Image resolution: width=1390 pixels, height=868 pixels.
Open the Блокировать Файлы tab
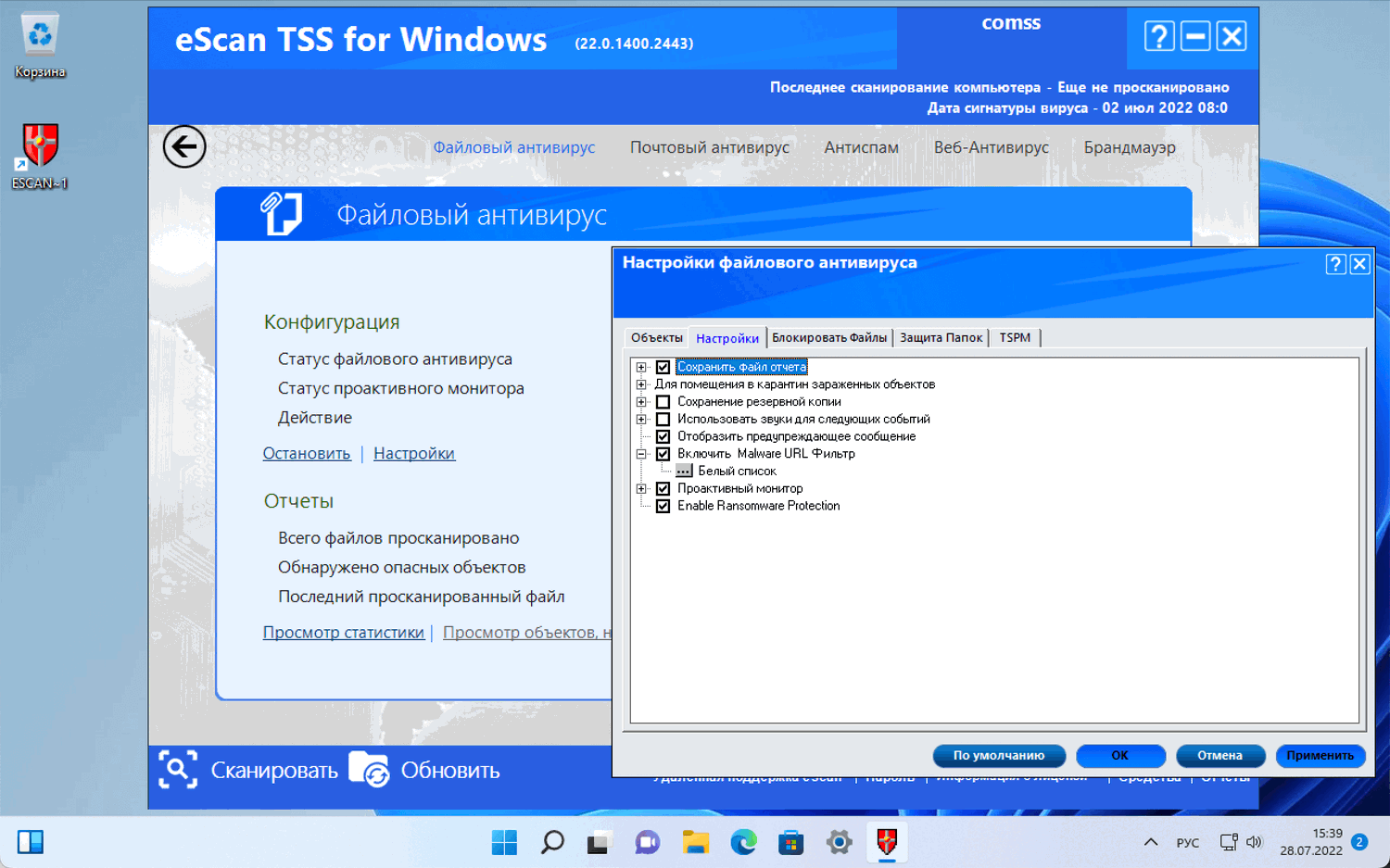pos(829,338)
